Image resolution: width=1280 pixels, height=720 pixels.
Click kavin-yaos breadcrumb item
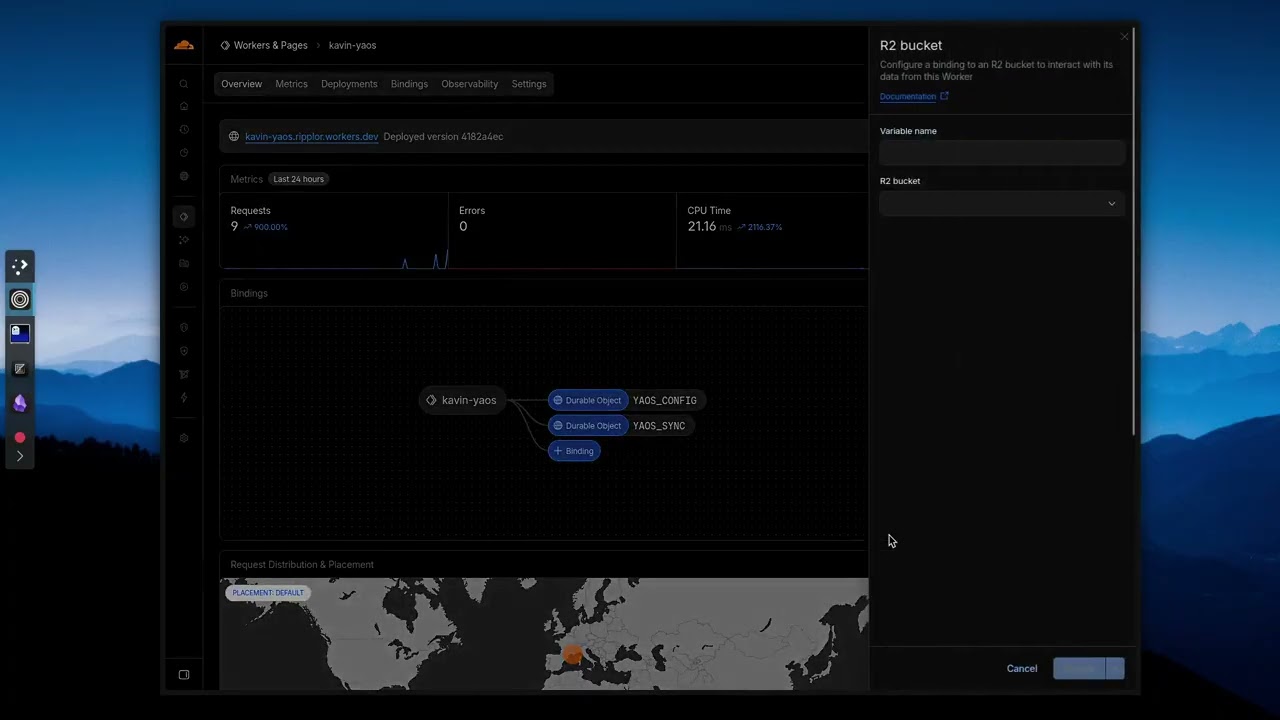352,45
